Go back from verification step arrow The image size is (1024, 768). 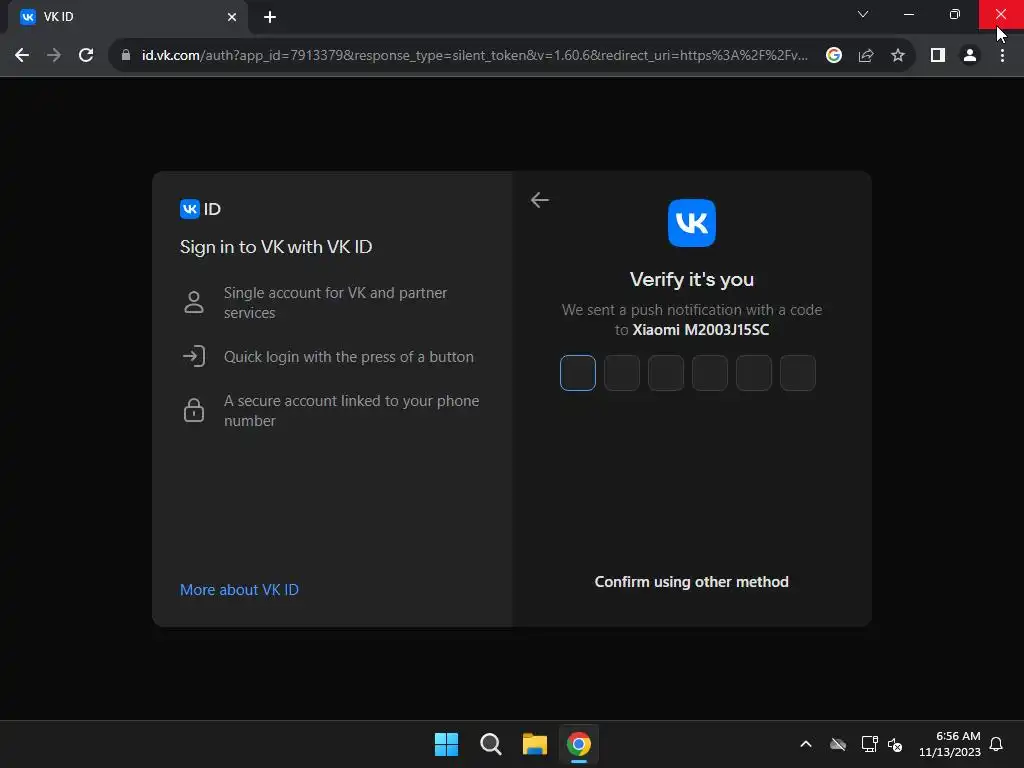[x=539, y=200]
